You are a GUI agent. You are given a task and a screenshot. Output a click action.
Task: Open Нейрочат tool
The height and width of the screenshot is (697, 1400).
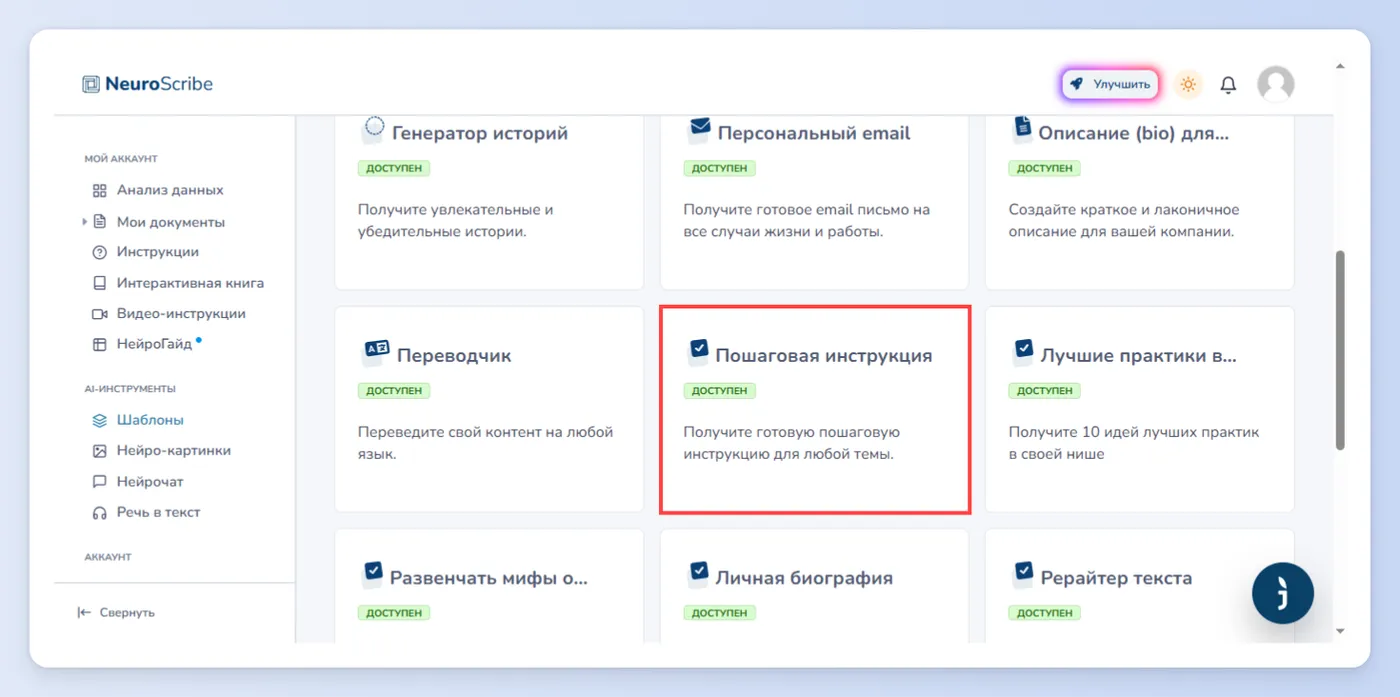[150, 482]
